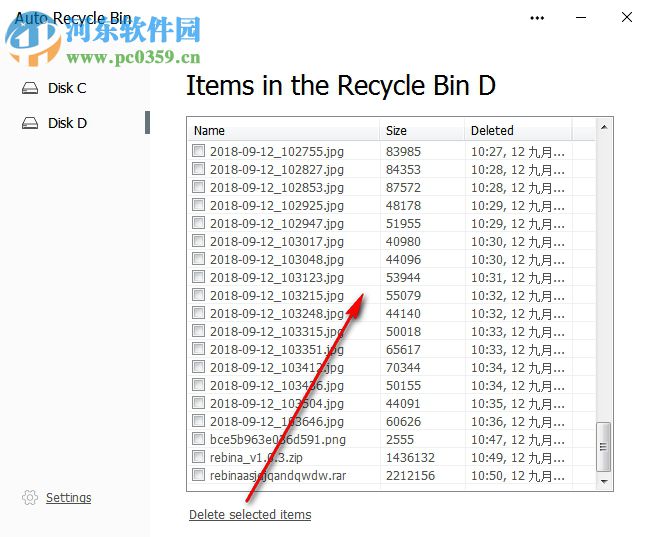This screenshot has width=650, height=537.
Task: Click deleted time 10:27, 12 九月
Action: click(x=518, y=152)
